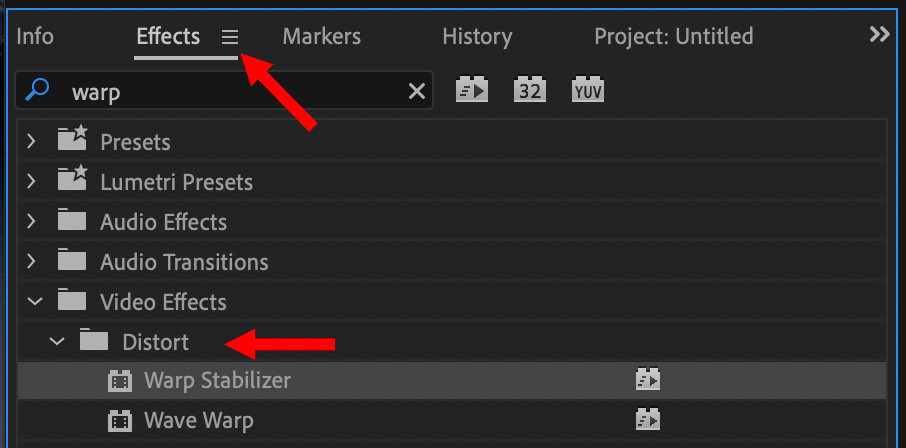Collapse the Distort subfolder
Image resolution: width=906 pixels, height=448 pixels.
tap(57, 342)
